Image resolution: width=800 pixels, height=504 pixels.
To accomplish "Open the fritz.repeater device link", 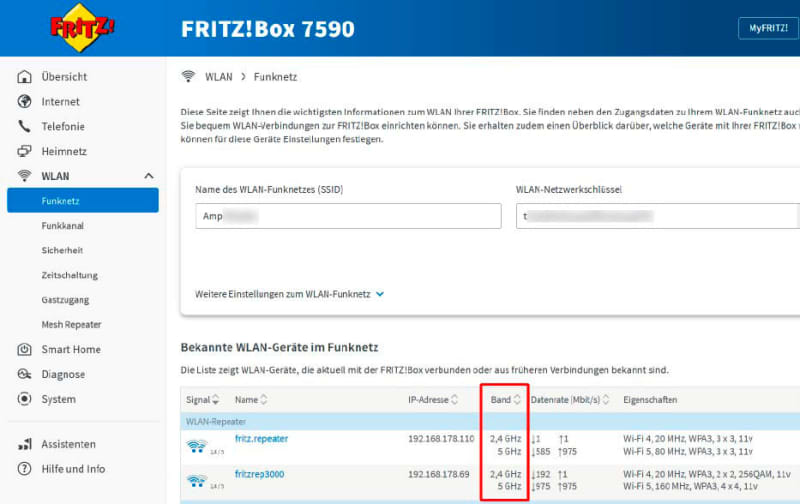I will pos(261,439).
